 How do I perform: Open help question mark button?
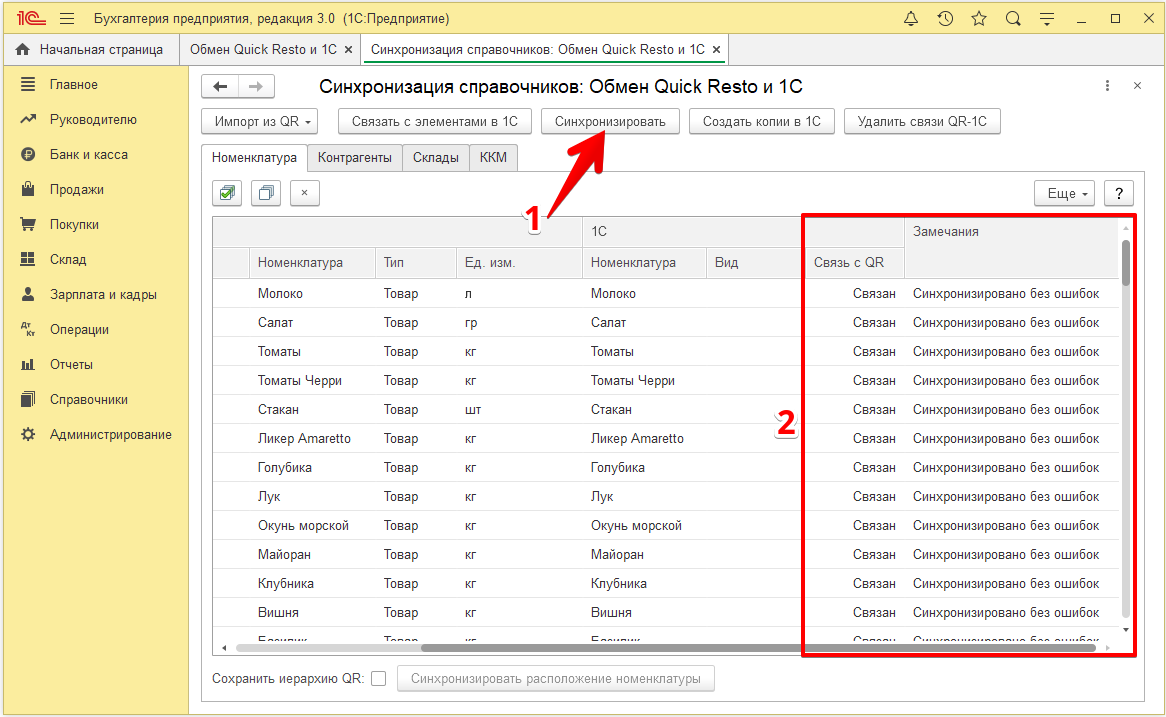tap(1119, 193)
